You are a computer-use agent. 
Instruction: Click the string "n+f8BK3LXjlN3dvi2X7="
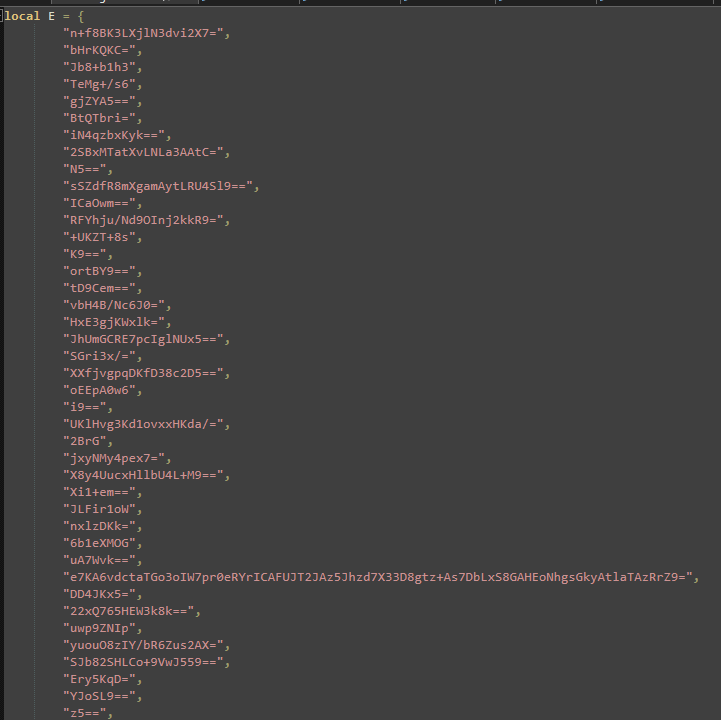click(x=146, y=33)
